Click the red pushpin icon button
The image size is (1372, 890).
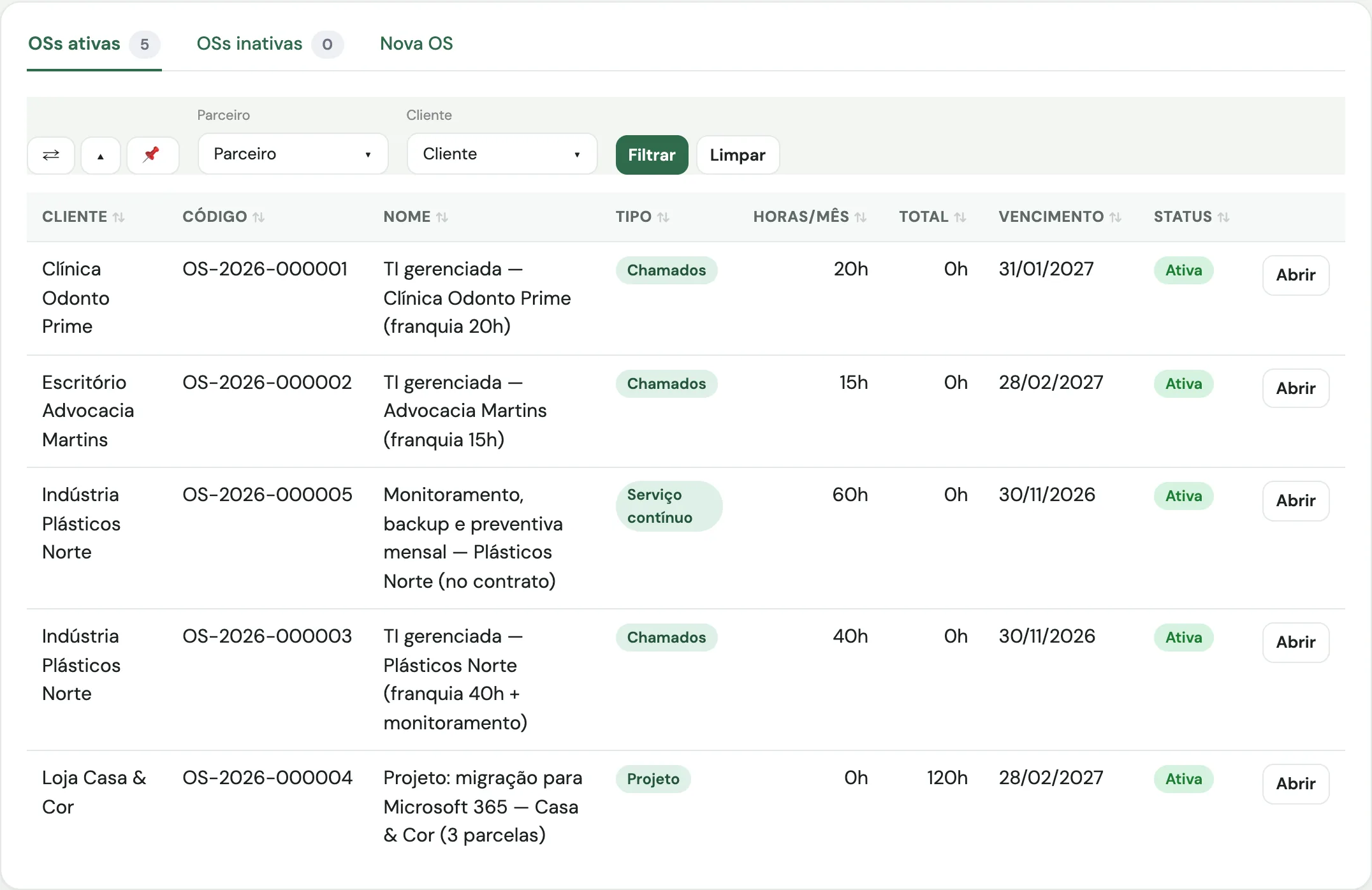152,155
